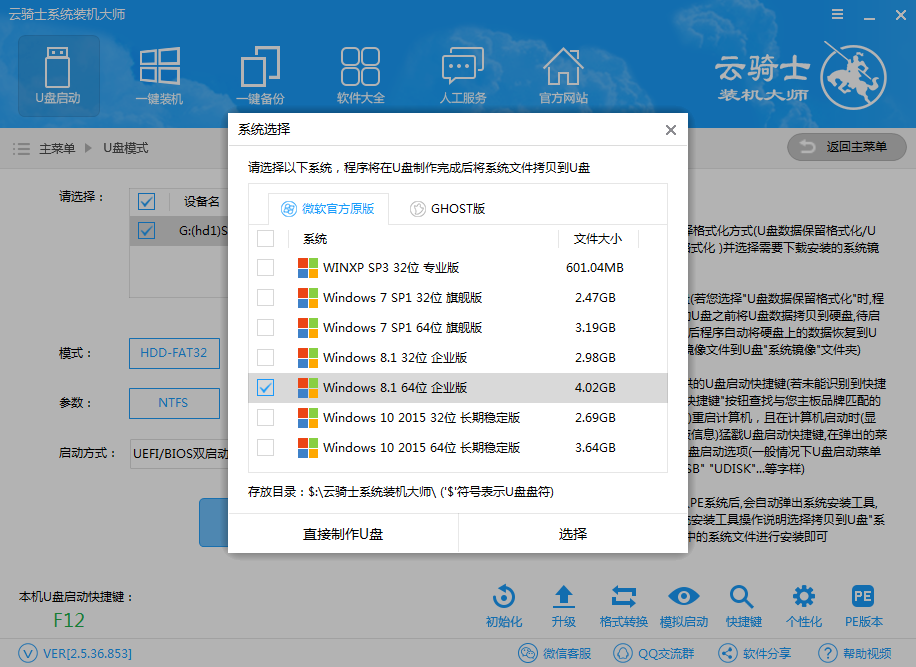The width and height of the screenshot is (916, 667).
Task: Expand the NTFS parameter dropdown
Action: point(174,403)
